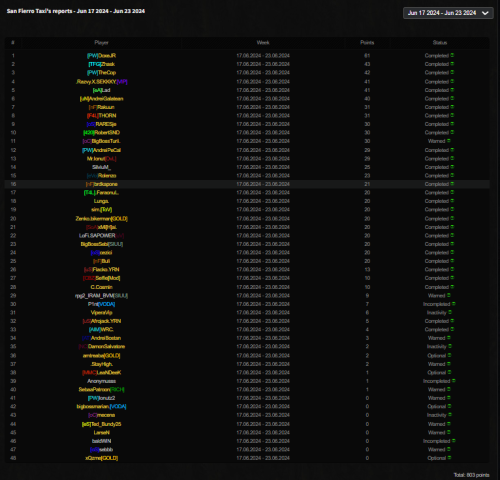Image resolution: width=500 pixels, height=480 pixels.
Task: Select the [PW]Ionutz2 player name
Action: click(x=101, y=398)
